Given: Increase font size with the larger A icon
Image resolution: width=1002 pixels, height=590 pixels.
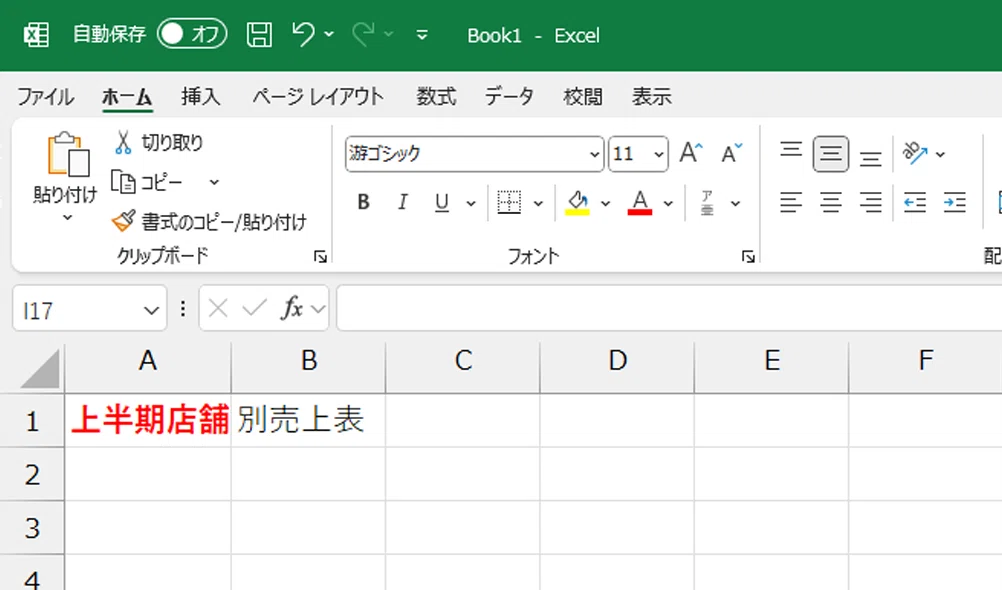Looking at the screenshot, I should click(x=690, y=153).
